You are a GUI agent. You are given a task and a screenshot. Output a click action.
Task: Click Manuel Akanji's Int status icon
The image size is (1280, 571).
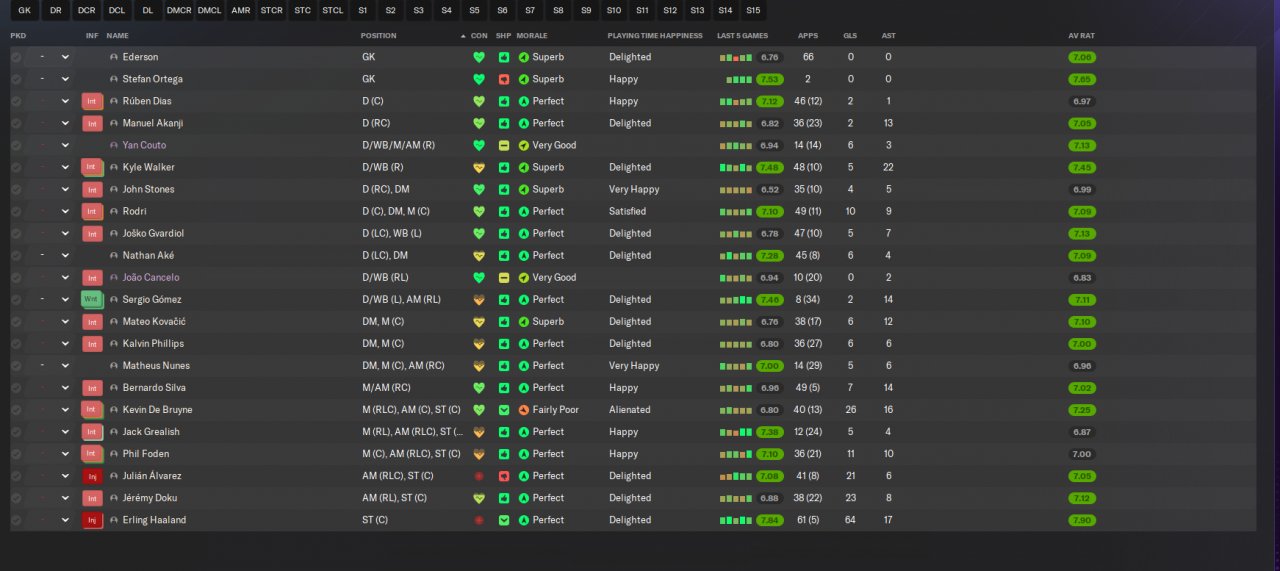tap(92, 123)
